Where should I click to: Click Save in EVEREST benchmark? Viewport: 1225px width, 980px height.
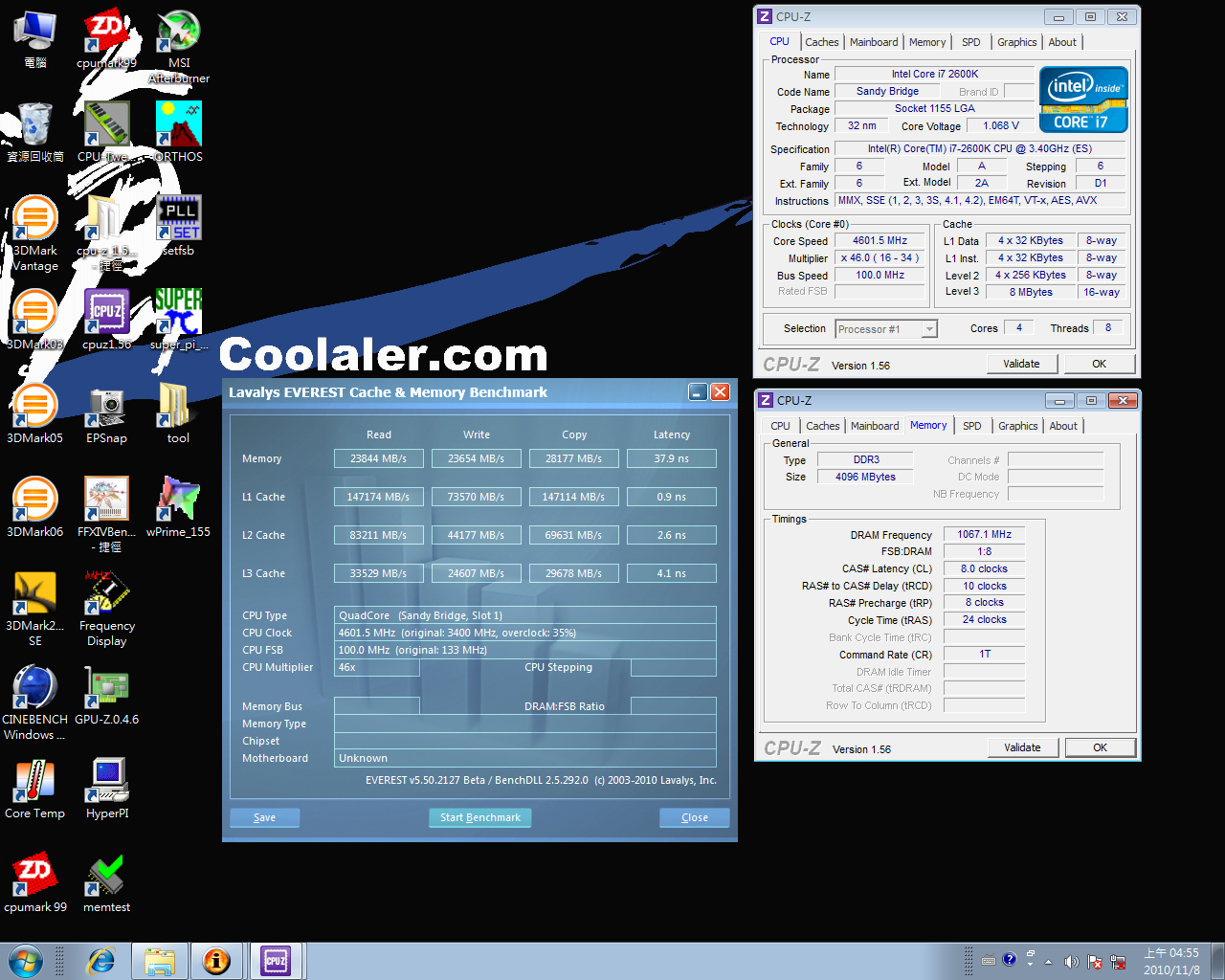click(264, 817)
